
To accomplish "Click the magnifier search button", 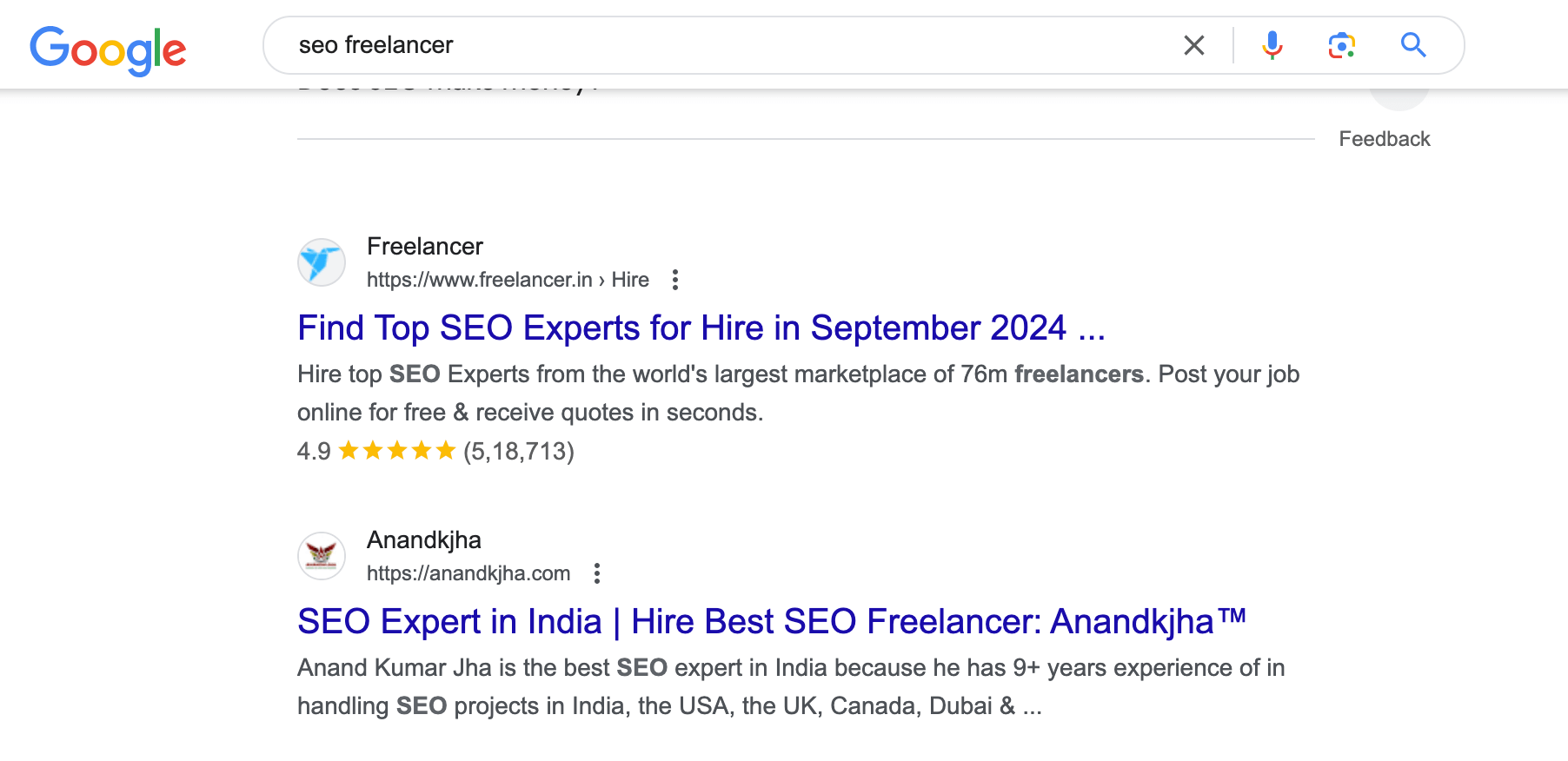I will coord(1413,45).
